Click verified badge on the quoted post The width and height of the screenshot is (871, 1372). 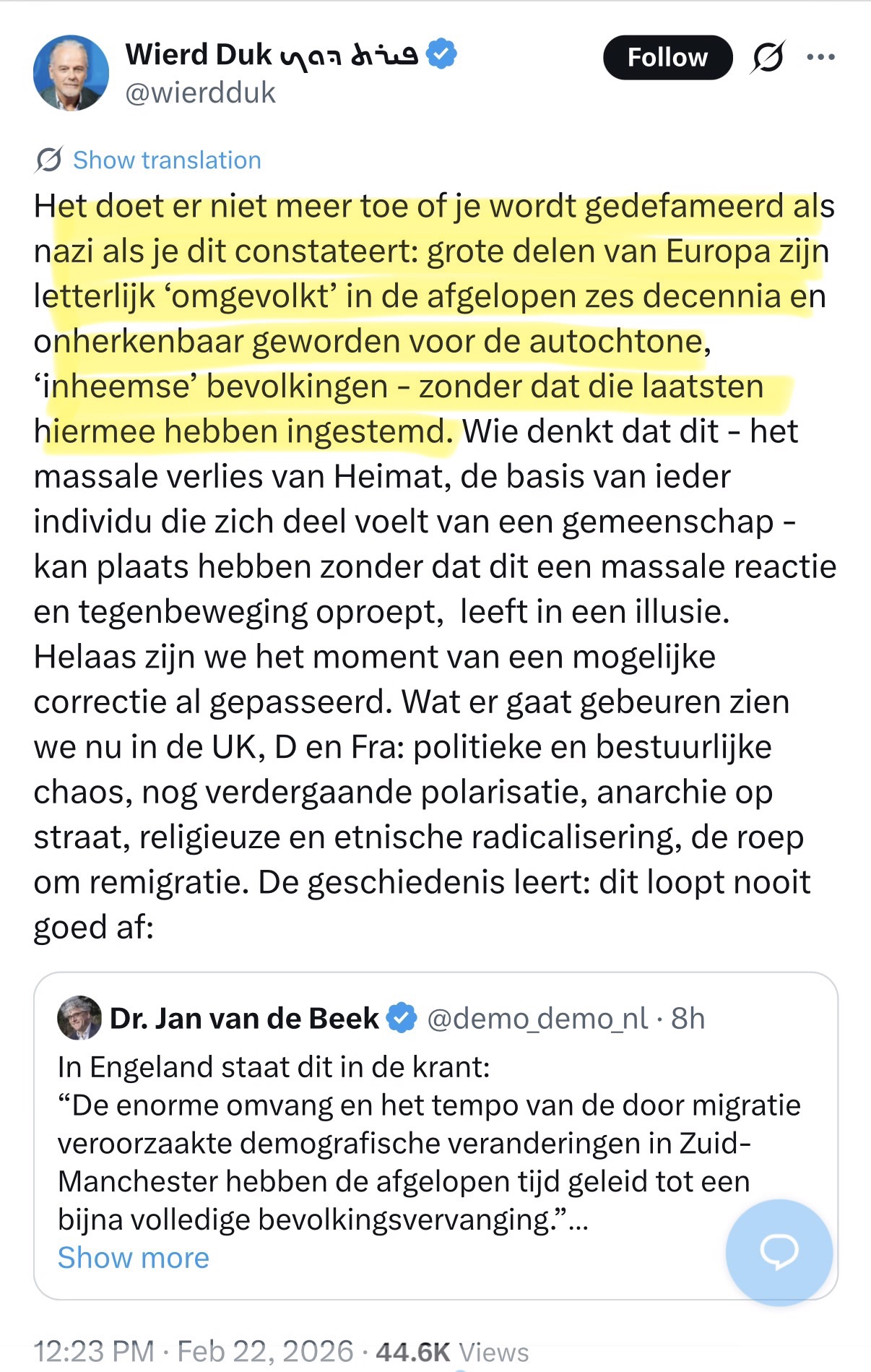point(402,1018)
